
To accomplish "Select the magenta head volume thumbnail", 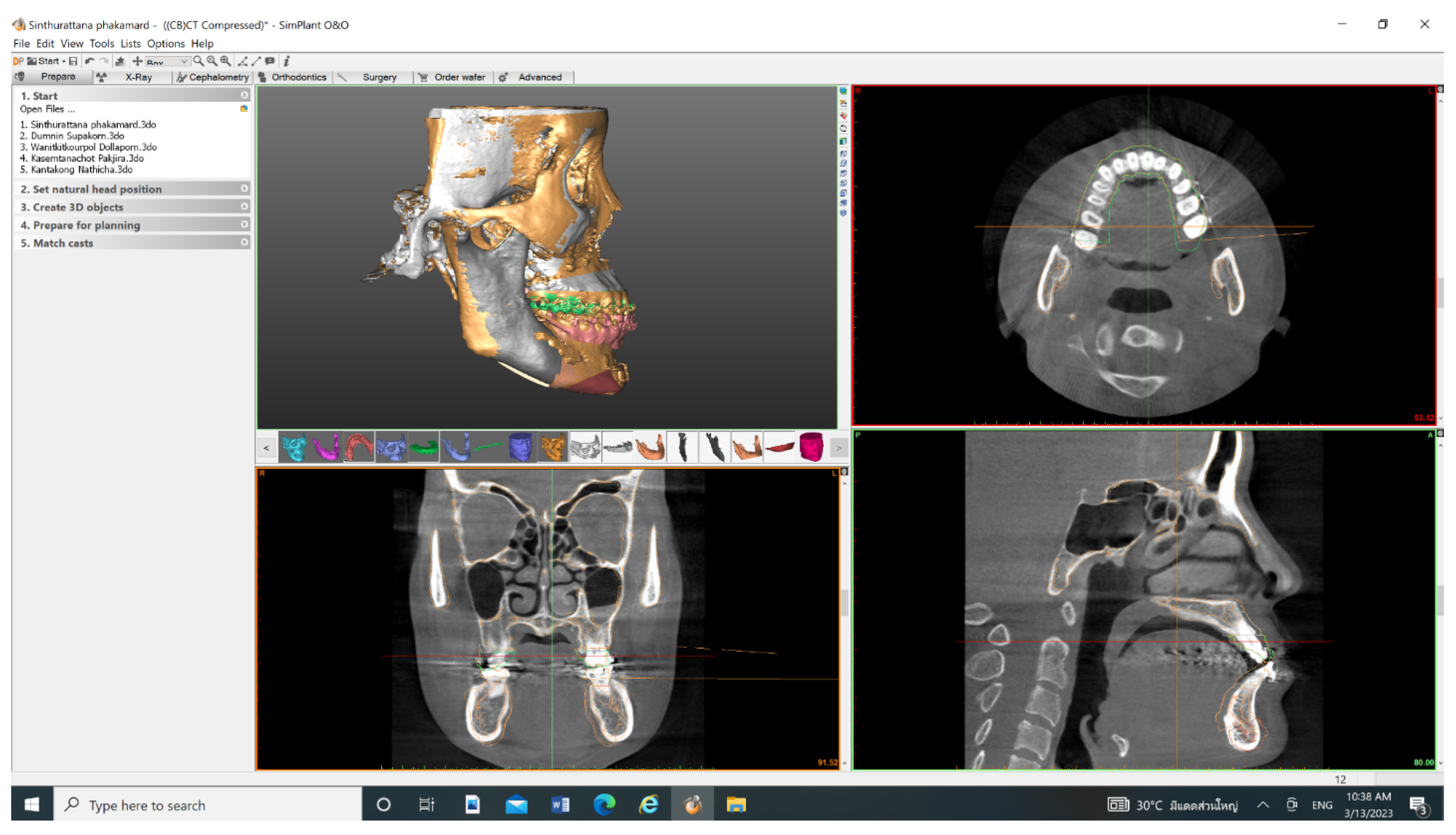I will (812, 447).
